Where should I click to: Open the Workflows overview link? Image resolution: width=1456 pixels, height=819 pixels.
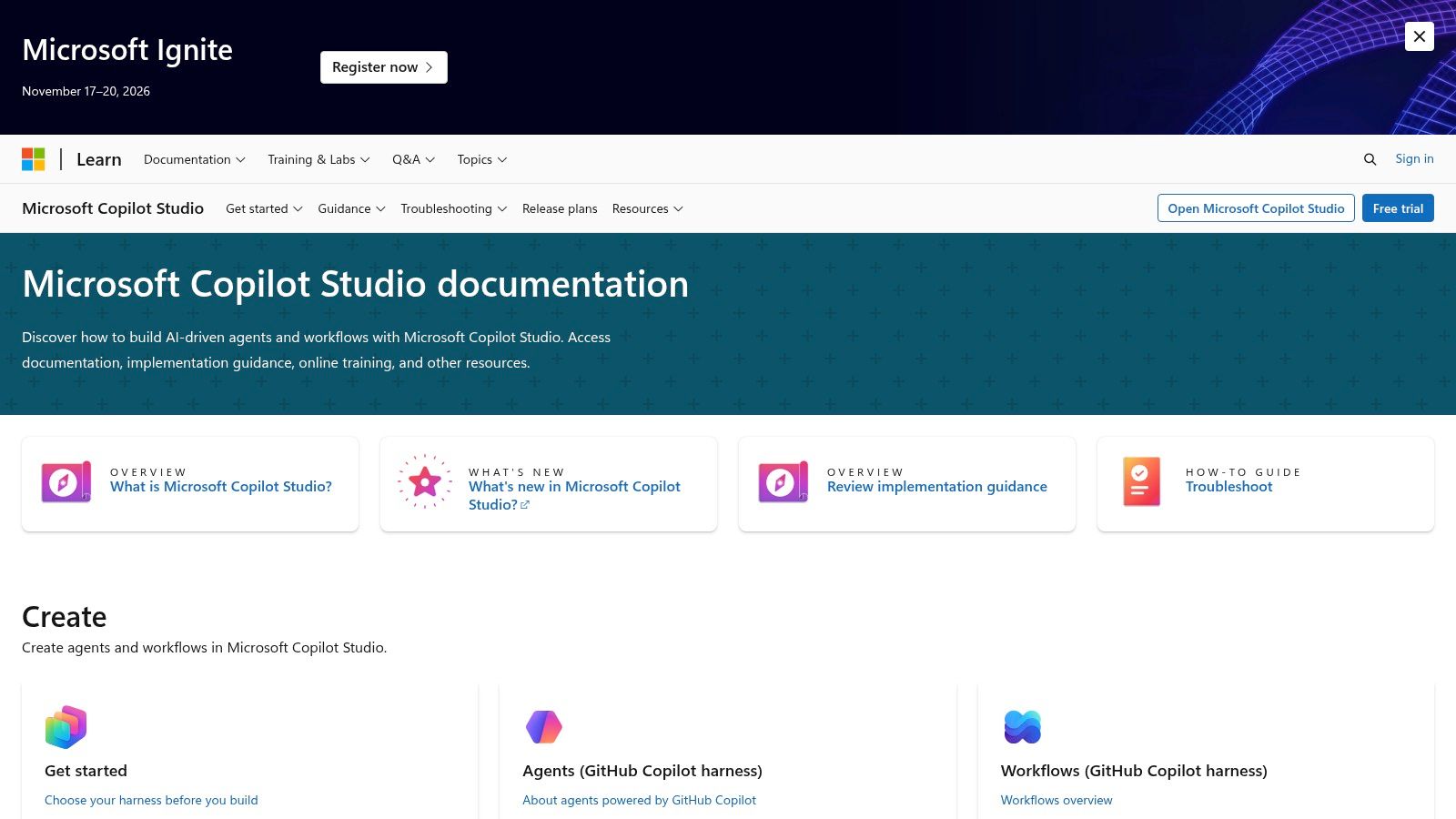coord(1057,800)
